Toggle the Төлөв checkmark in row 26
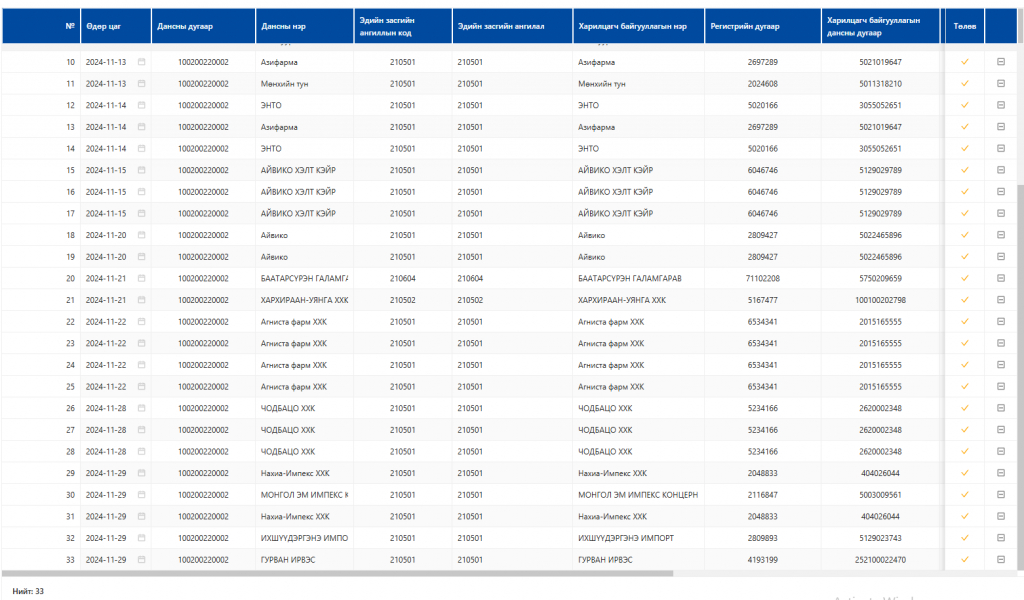The image size is (1024, 600). click(965, 408)
